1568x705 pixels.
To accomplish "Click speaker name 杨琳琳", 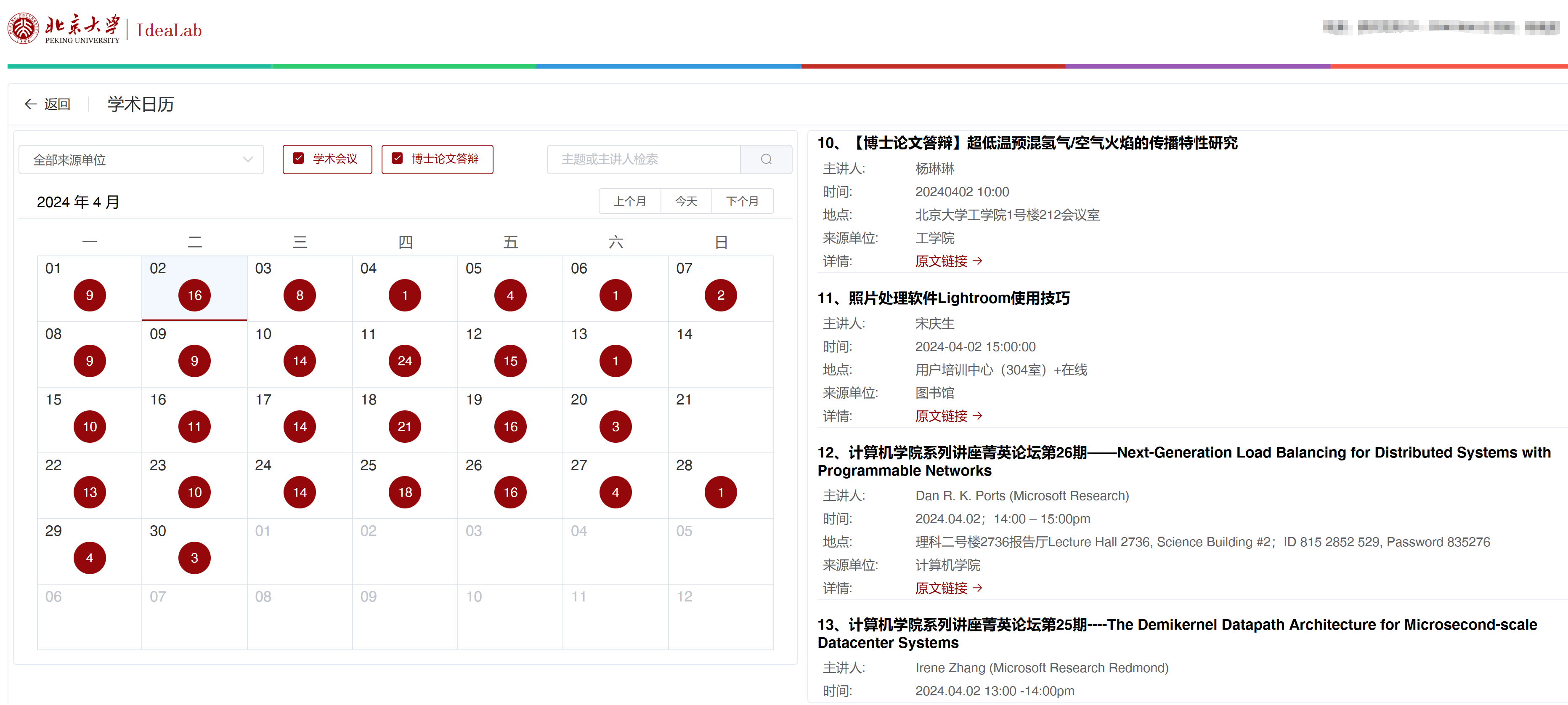I will tap(935, 169).
